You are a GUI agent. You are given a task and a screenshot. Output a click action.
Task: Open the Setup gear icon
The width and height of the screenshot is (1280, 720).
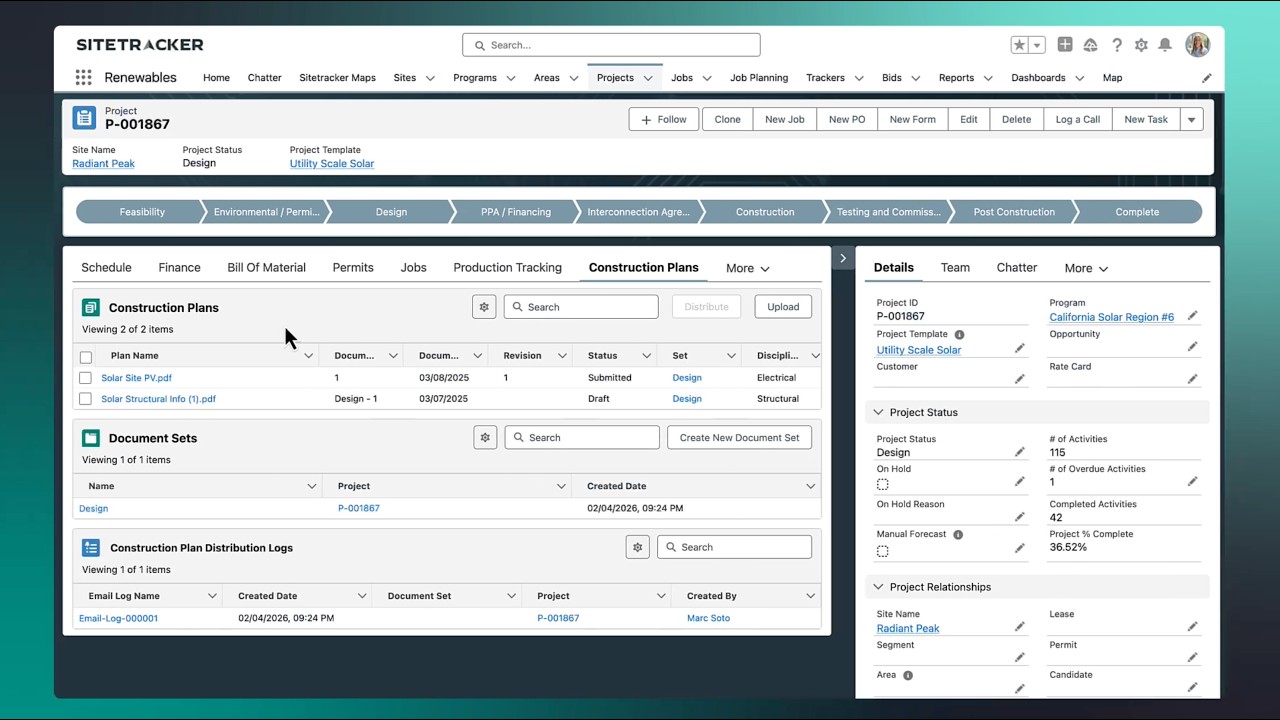[x=1141, y=45]
